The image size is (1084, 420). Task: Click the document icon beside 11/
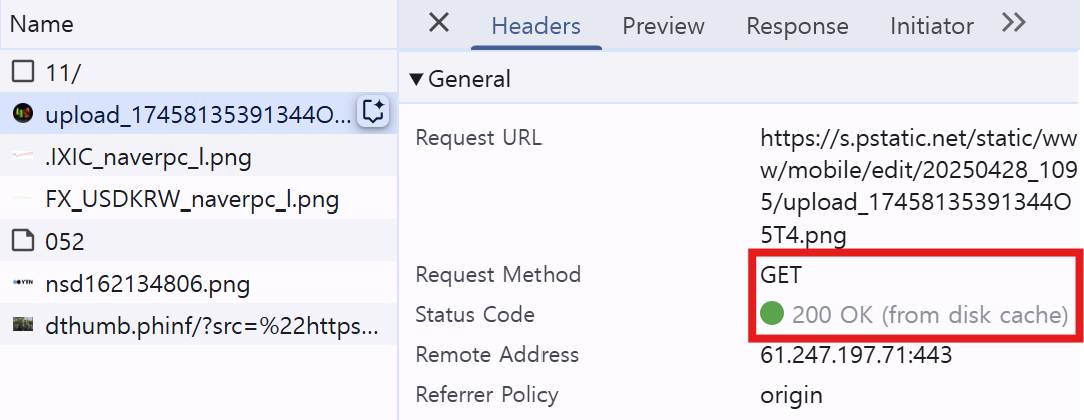pos(24,70)
